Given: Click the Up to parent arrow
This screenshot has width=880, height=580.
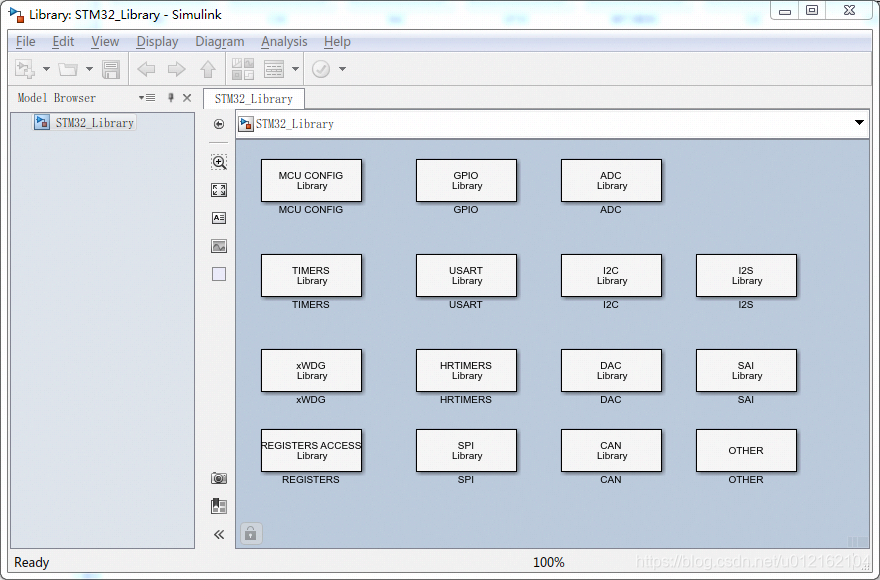Looking at the screenshot, I should 208,69.
